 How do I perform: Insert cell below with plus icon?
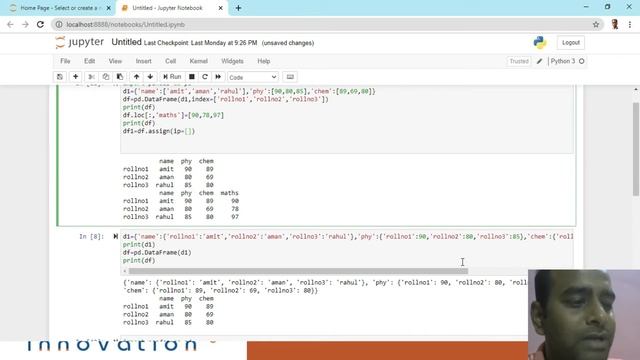tap(76, 77)
